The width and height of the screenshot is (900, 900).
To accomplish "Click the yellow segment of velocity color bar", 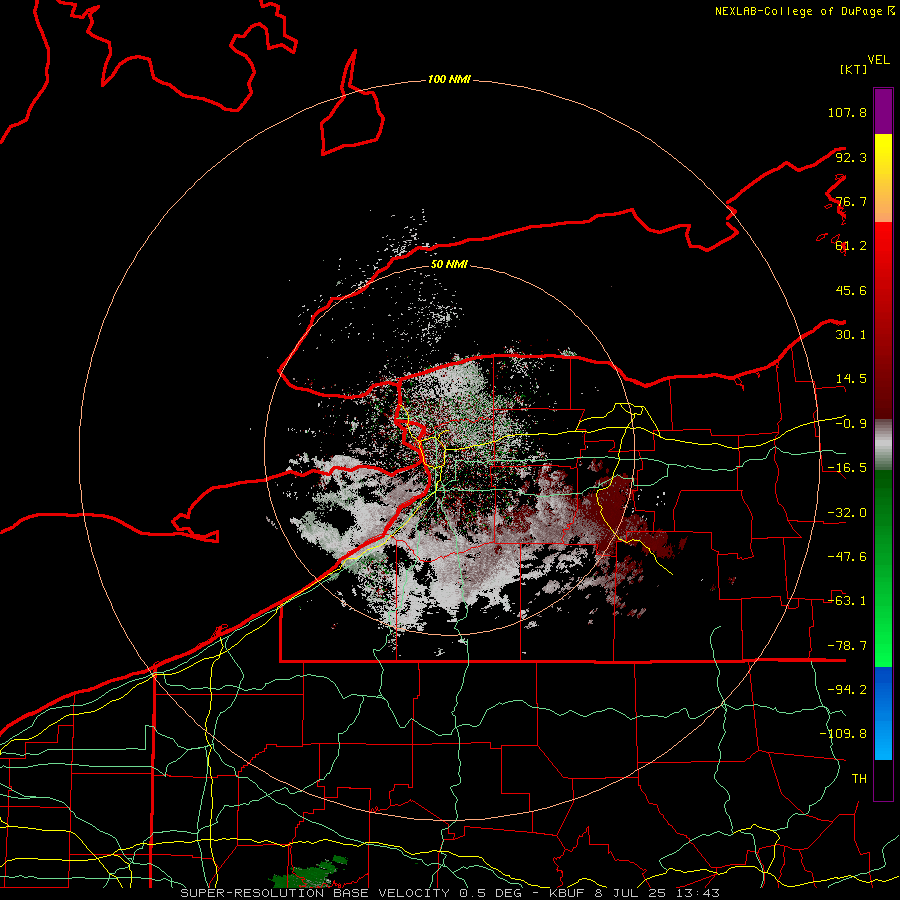I will 883,178.
